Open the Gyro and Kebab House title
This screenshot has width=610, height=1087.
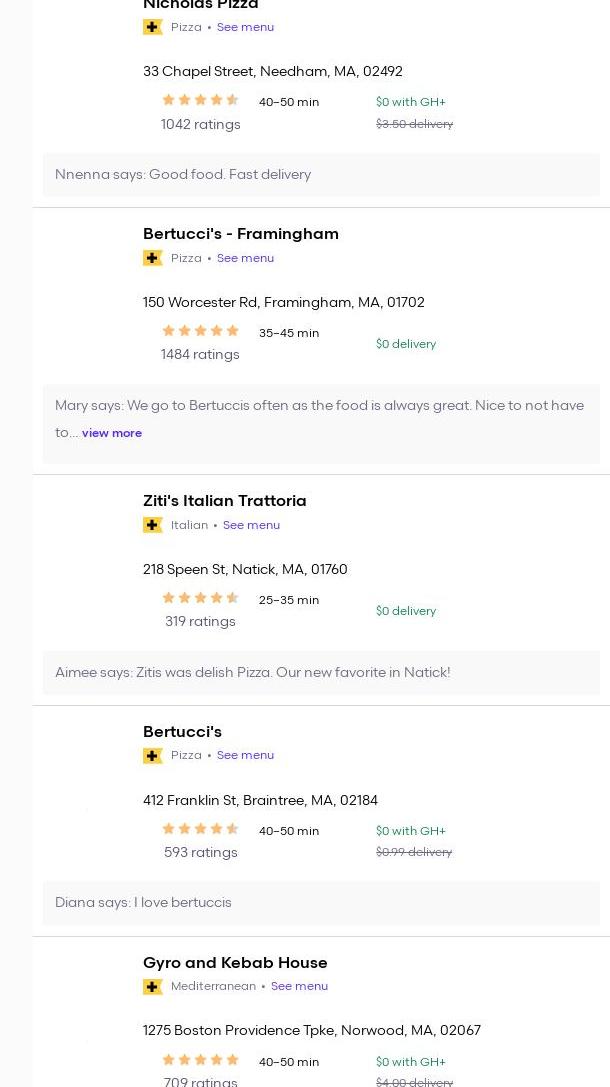235,963
